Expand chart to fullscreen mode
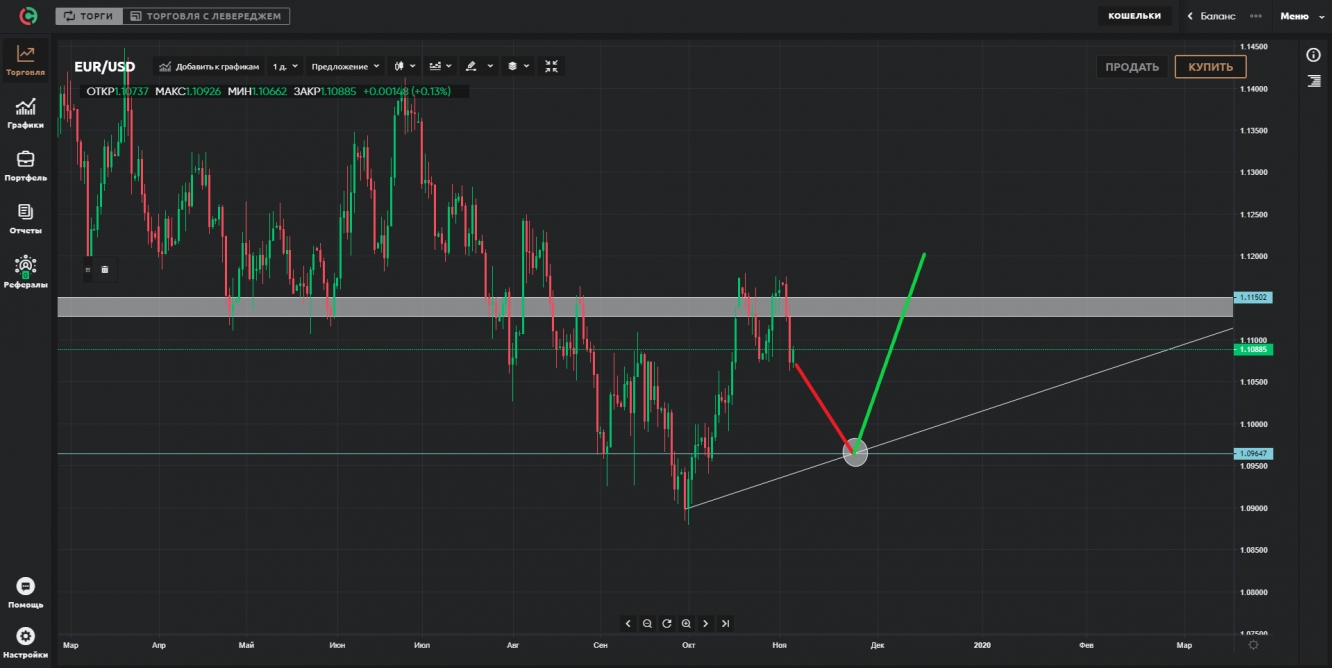 coord(551,66)
